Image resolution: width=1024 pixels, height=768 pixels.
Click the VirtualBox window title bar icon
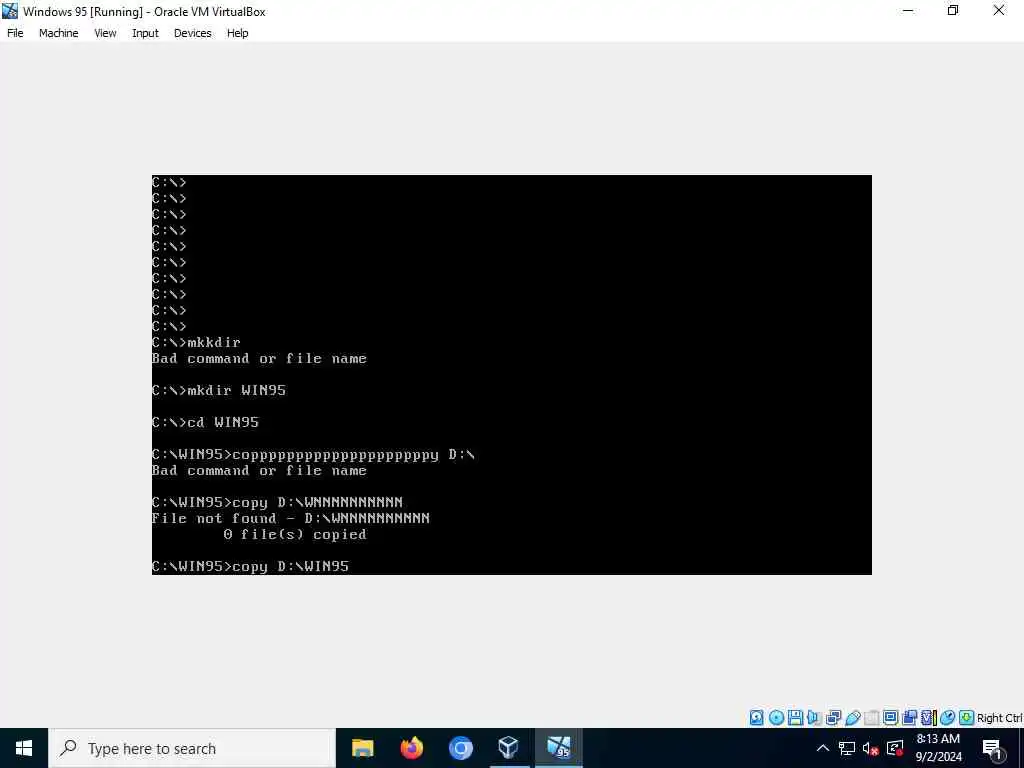pos(10,11)
